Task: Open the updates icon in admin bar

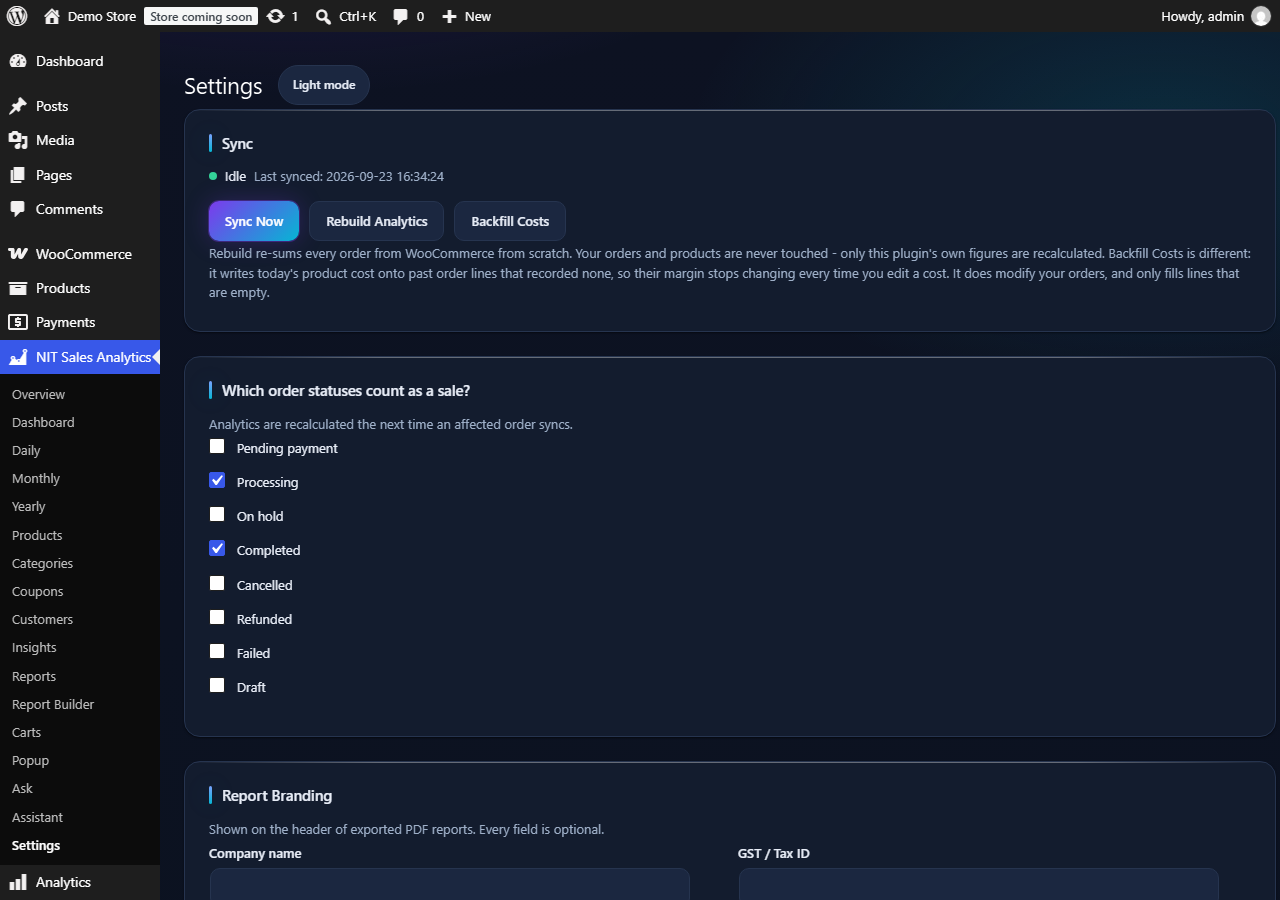Action: tap(276, 16)
